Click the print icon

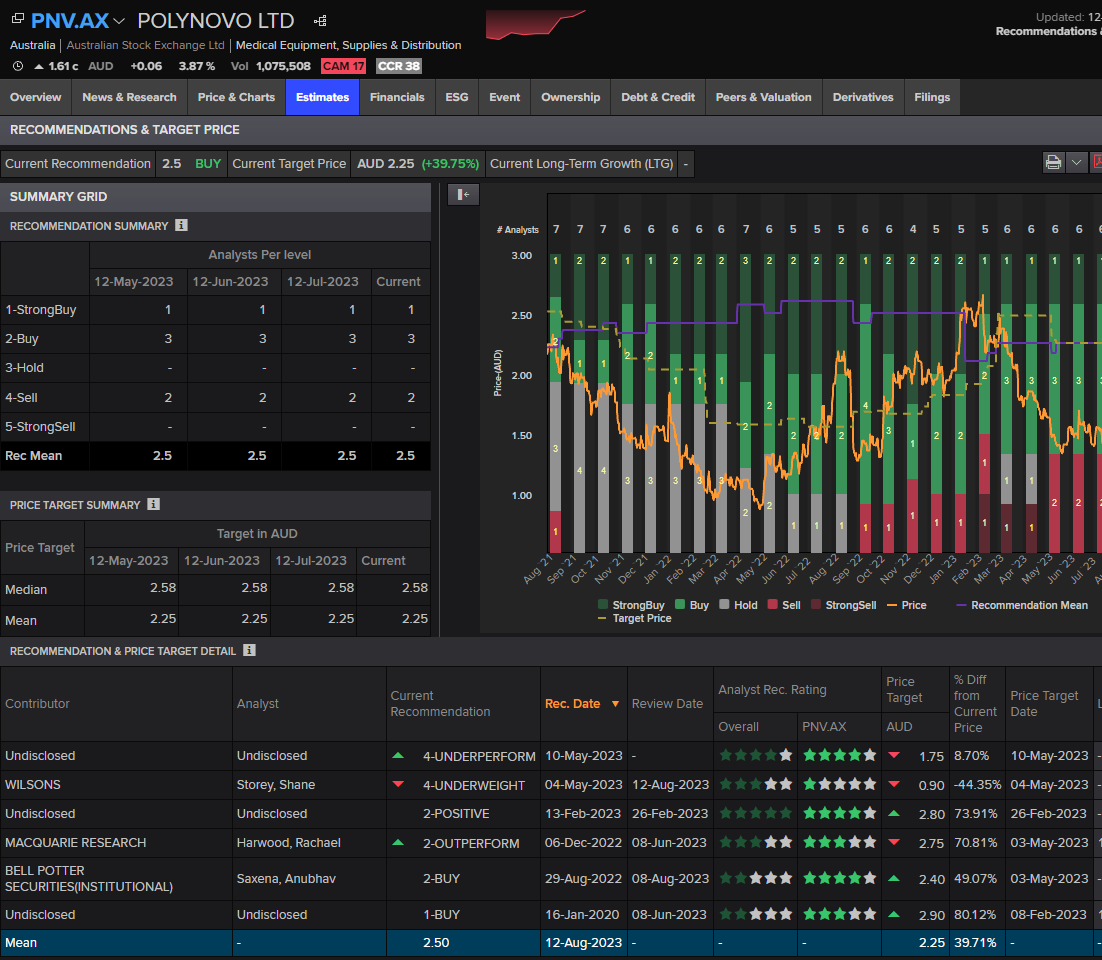coord(1053,163)
